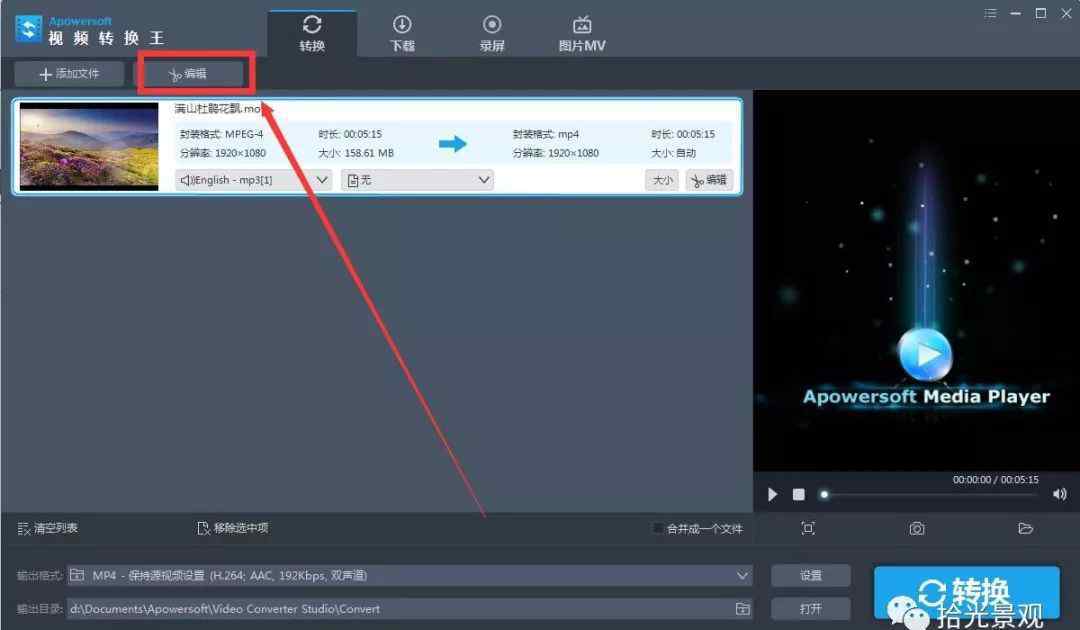
Task: Click the 添加文件 (Add files) button
Action: (70, 74)
